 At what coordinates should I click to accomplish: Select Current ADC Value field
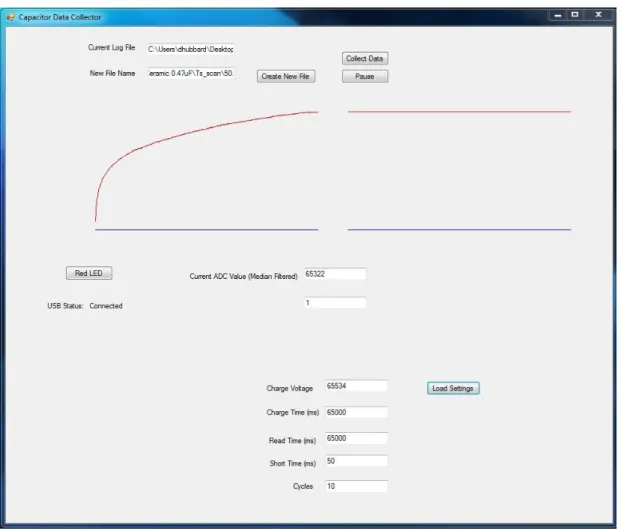pyautogui.click(x=335, y=274)
